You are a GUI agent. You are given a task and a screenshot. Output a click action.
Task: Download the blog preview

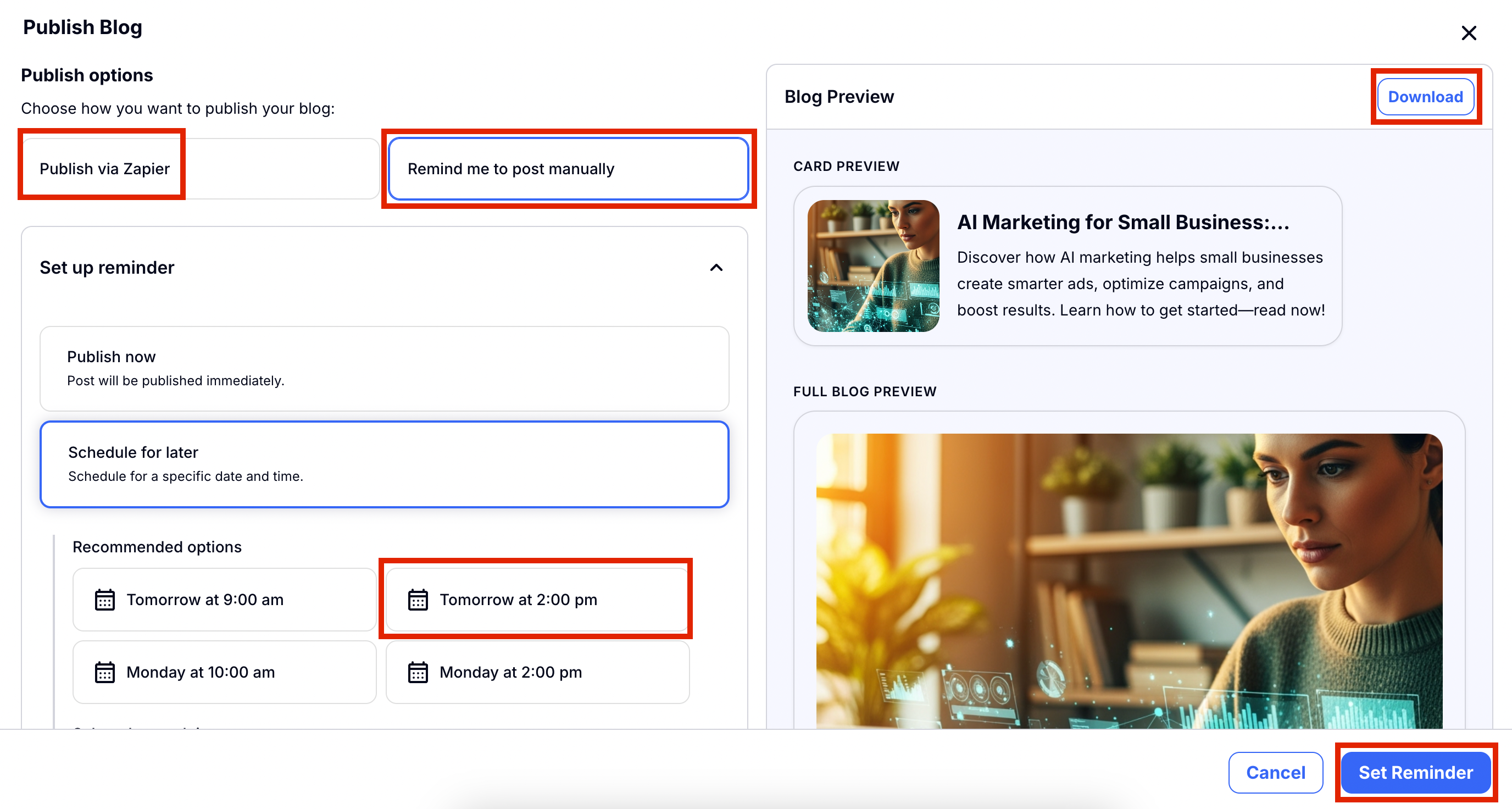click(1425, 97)
